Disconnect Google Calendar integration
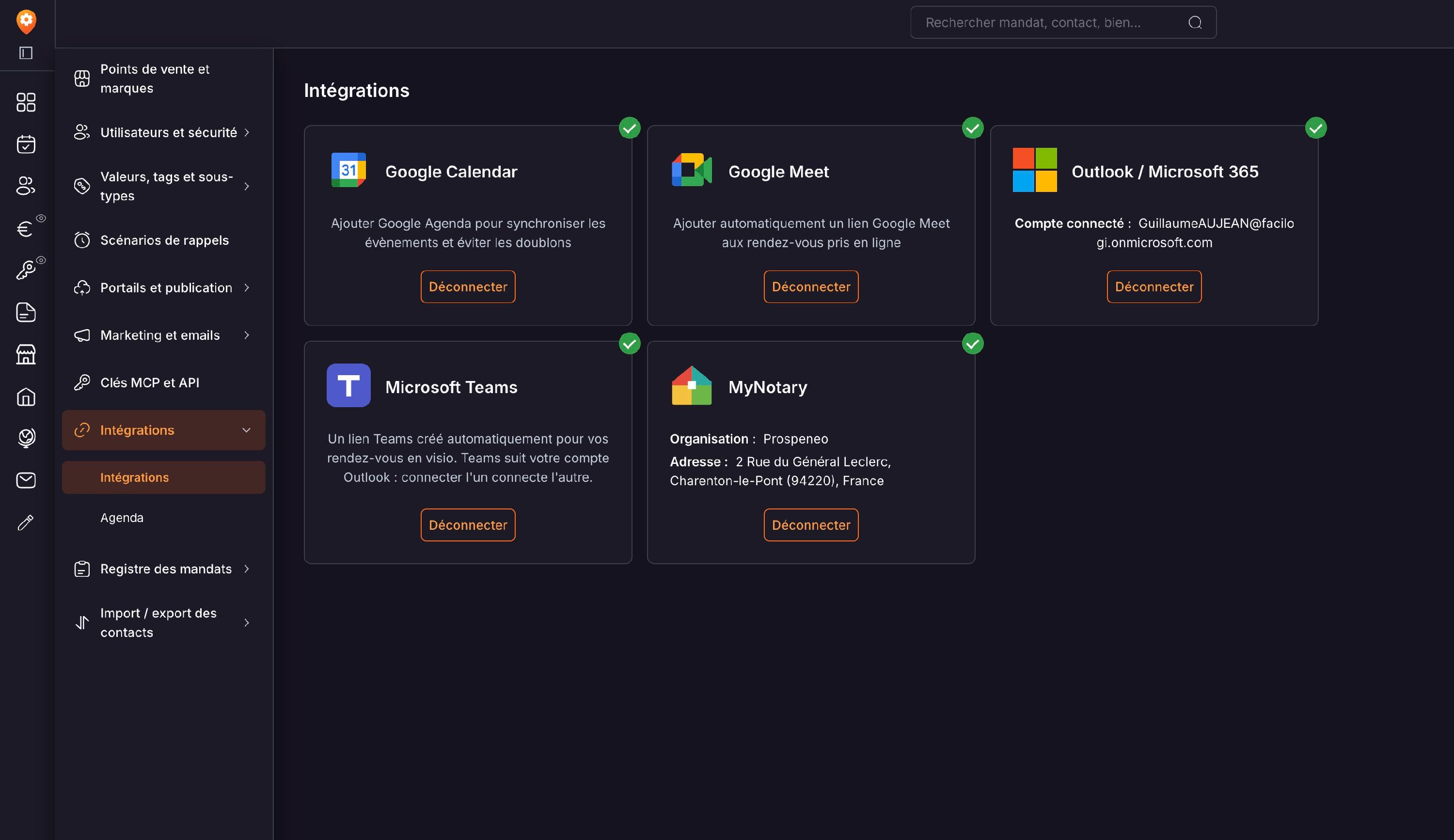The height and width of the screenshot is (840, 1454). click(x=468, y=287)
